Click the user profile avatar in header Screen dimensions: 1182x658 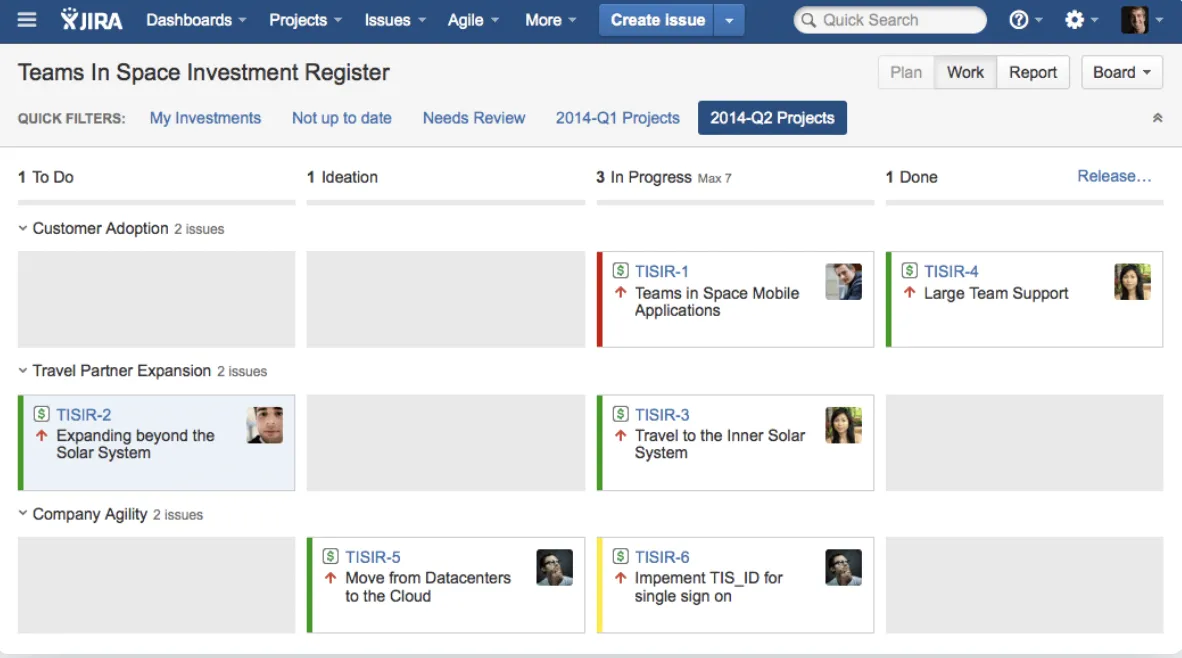(1135, 20)
